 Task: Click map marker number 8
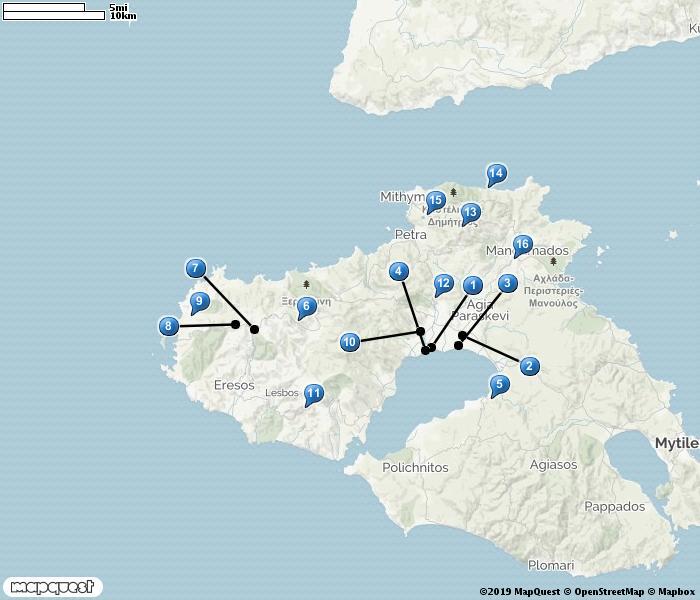(x=169, y=326)
